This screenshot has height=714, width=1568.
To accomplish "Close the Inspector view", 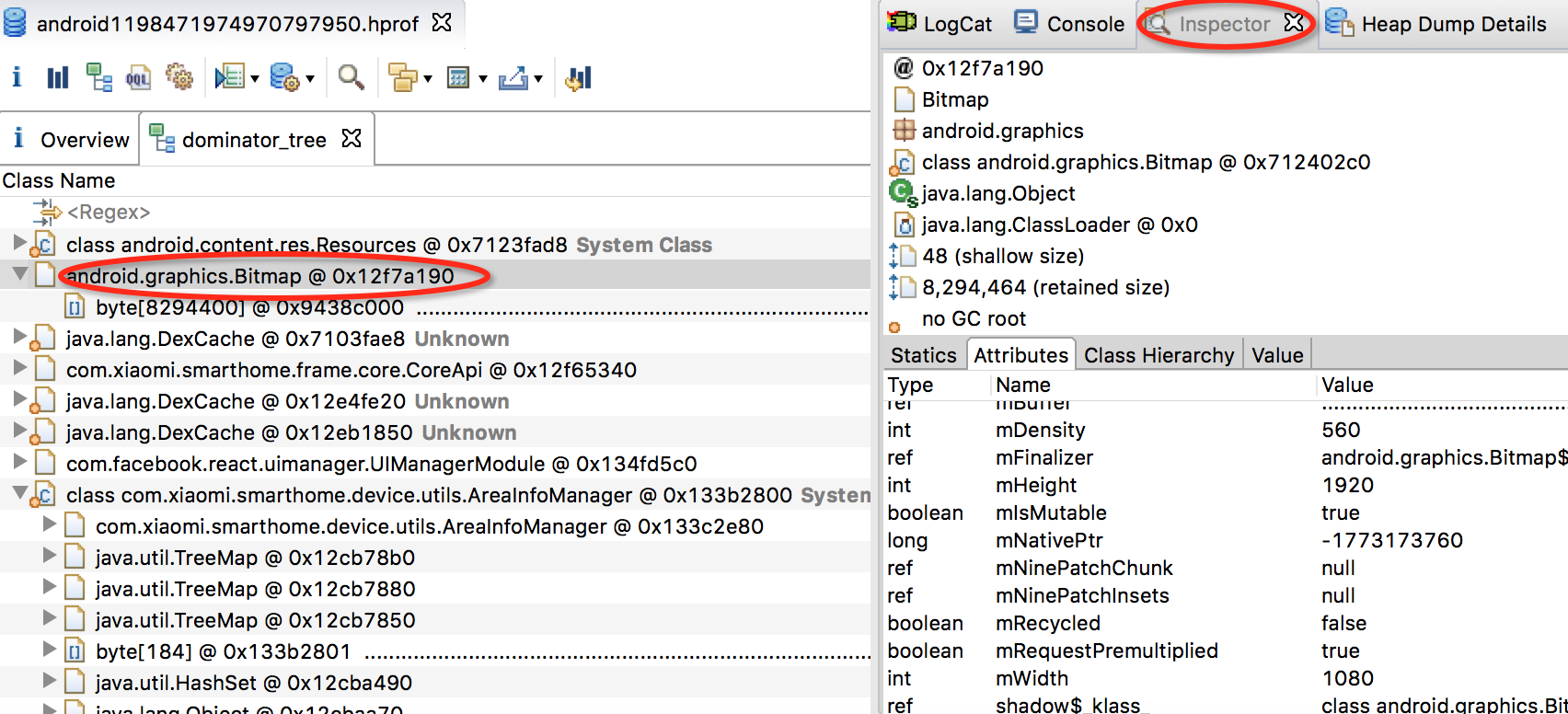I will point(1293,22).
